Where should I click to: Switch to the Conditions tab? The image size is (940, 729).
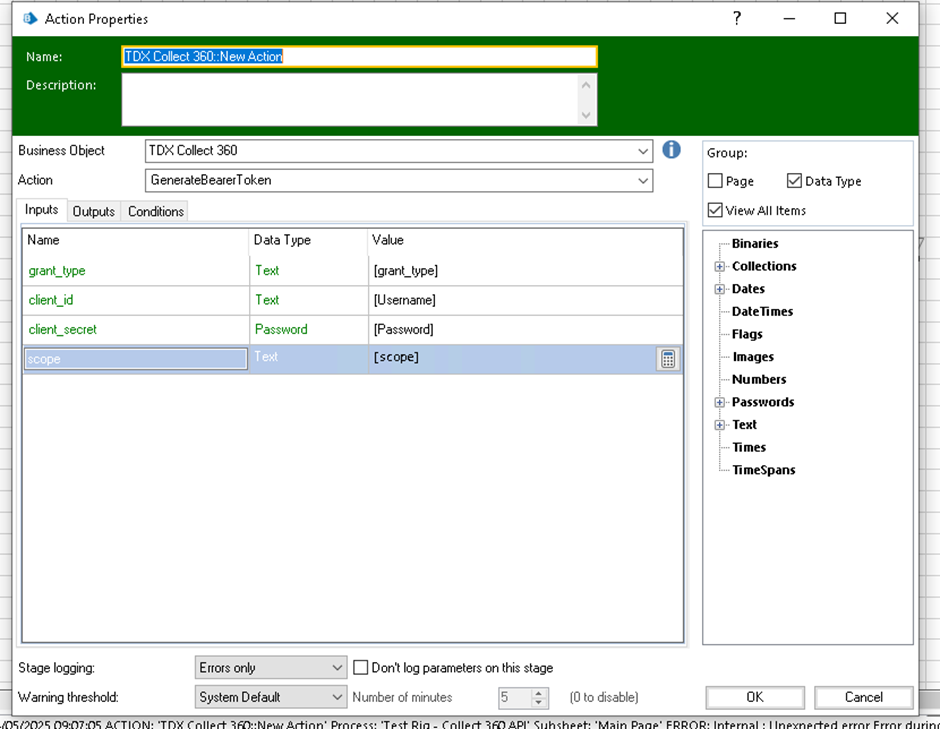click(156, 212)
